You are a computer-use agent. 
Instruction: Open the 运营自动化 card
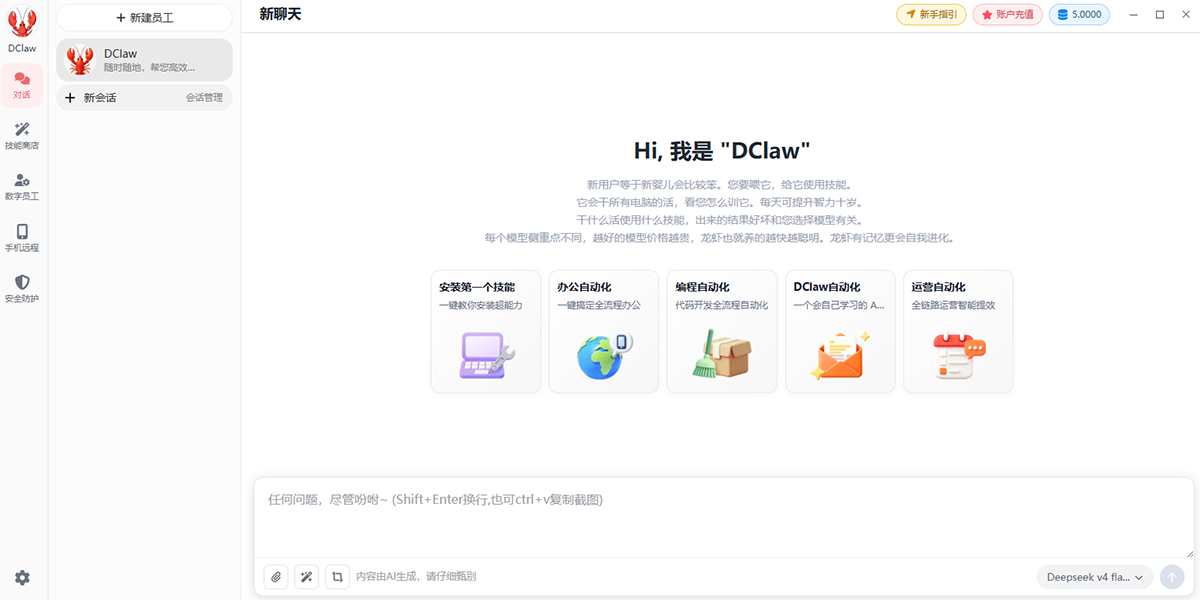click(x=958, y=331)
